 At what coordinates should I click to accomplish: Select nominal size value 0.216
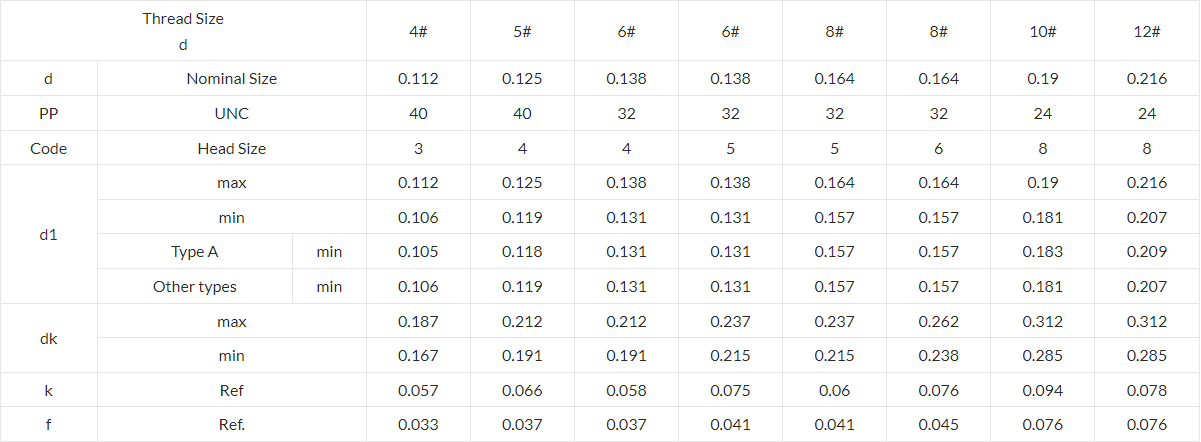(x=1147, y=79)
